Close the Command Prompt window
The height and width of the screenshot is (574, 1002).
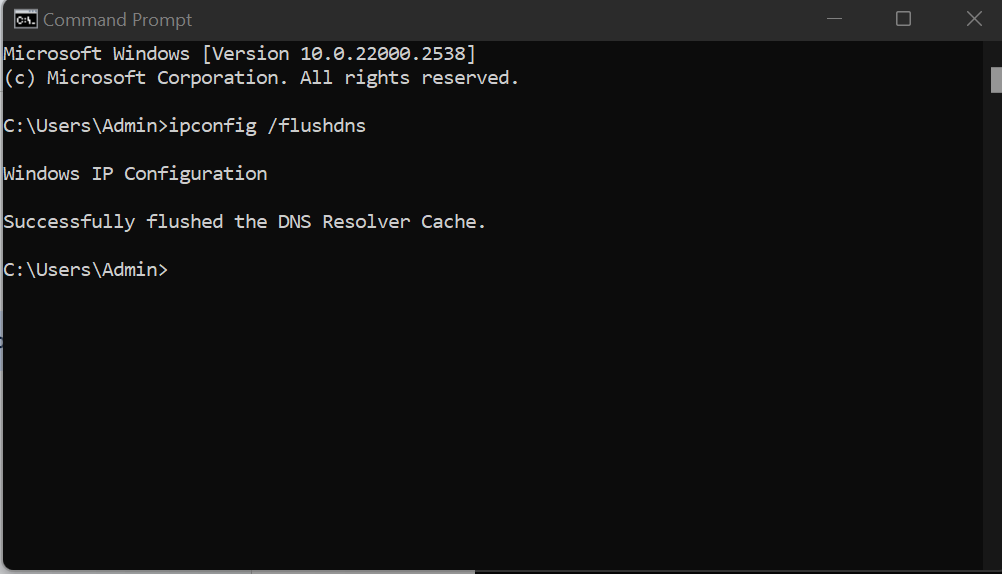pos(974,19)
